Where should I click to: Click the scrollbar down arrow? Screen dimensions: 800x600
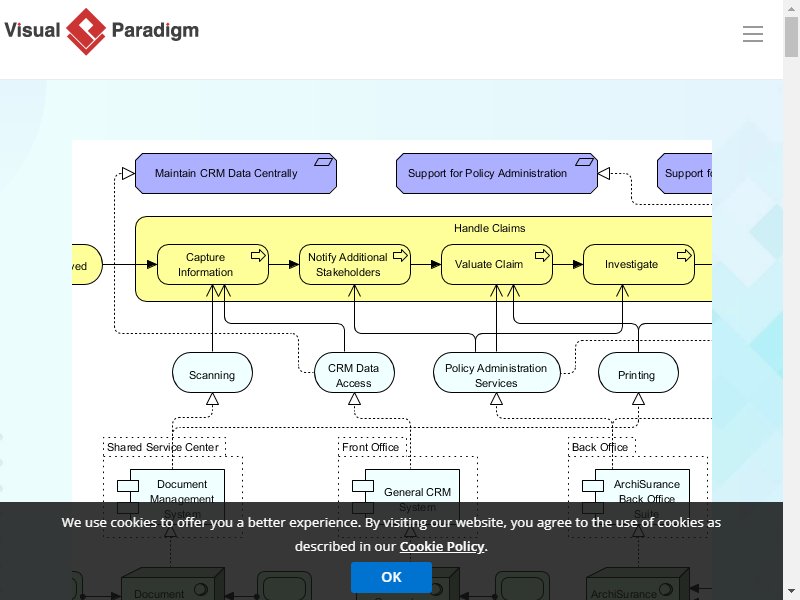[x=791, y=593]
